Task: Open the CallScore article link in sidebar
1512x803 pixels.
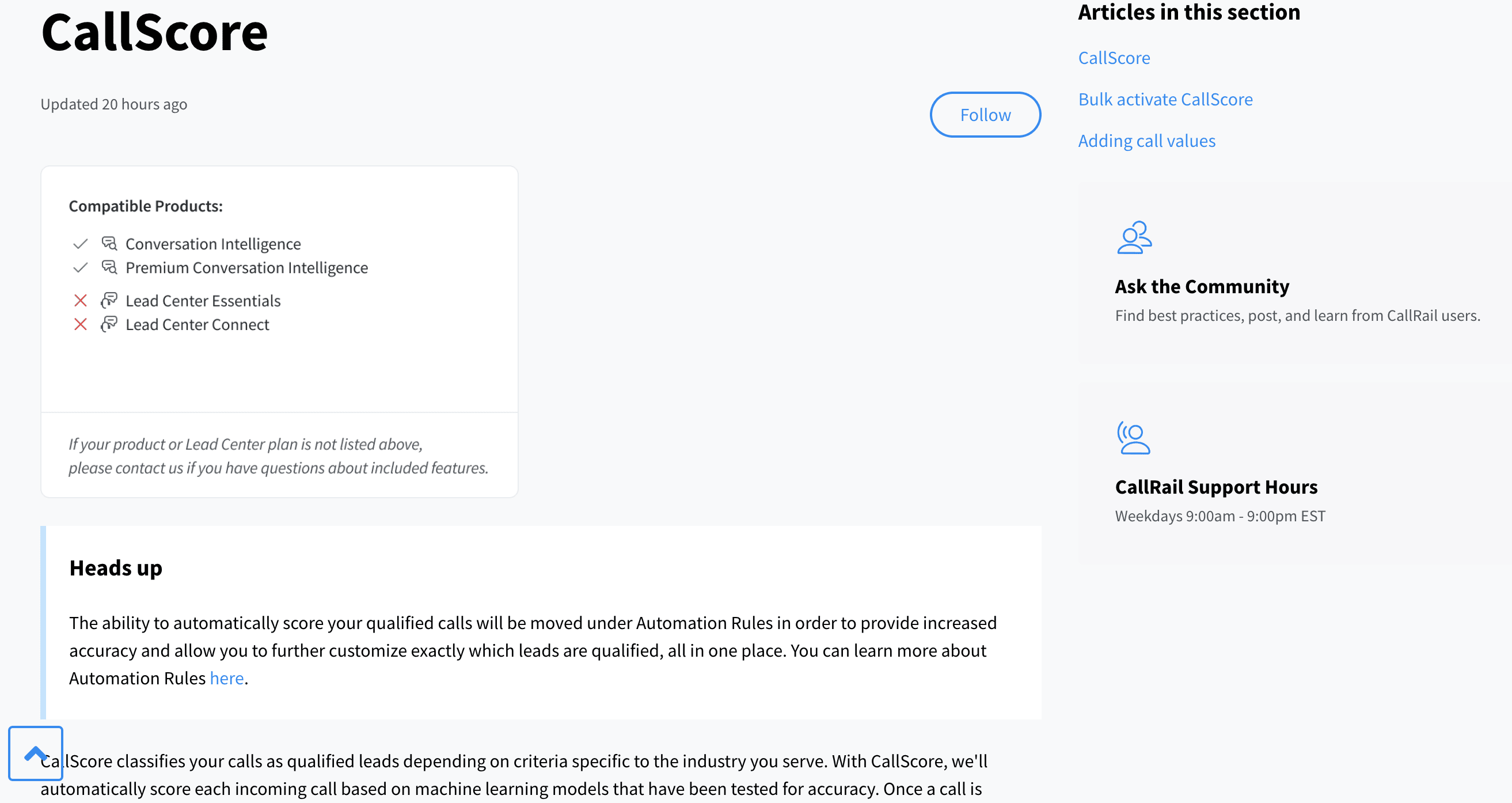Action: click(x=1114, y=58)
